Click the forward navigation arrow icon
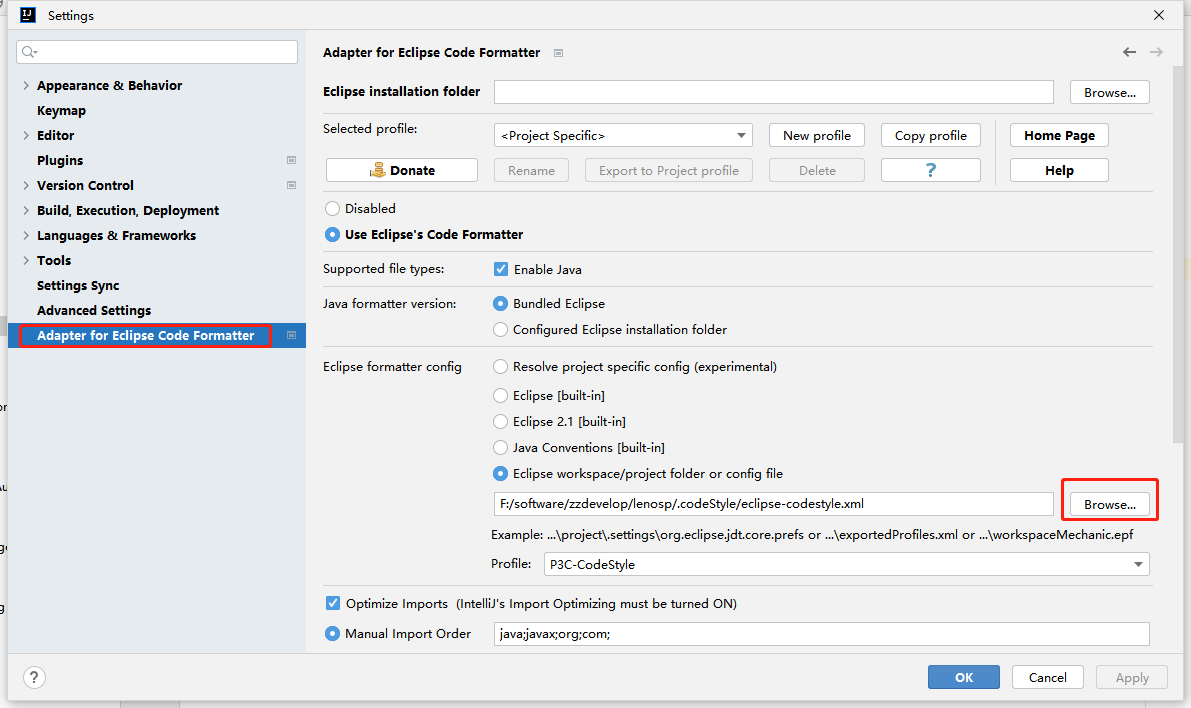Viewport: 1191px width, 708px height. 1156,52
